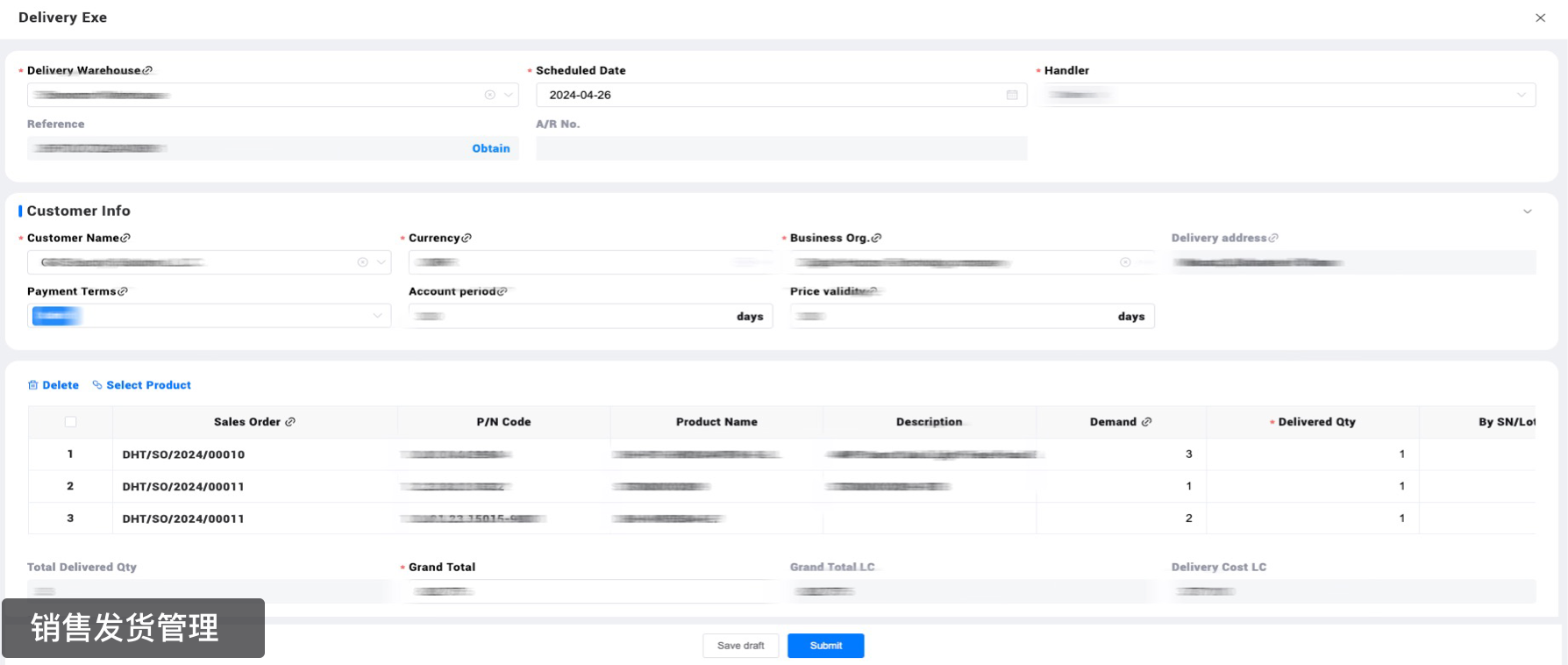Click the Save draft button
This screenshot has width=1568, height=665.
pyautogui.click(x=740, y=646)
